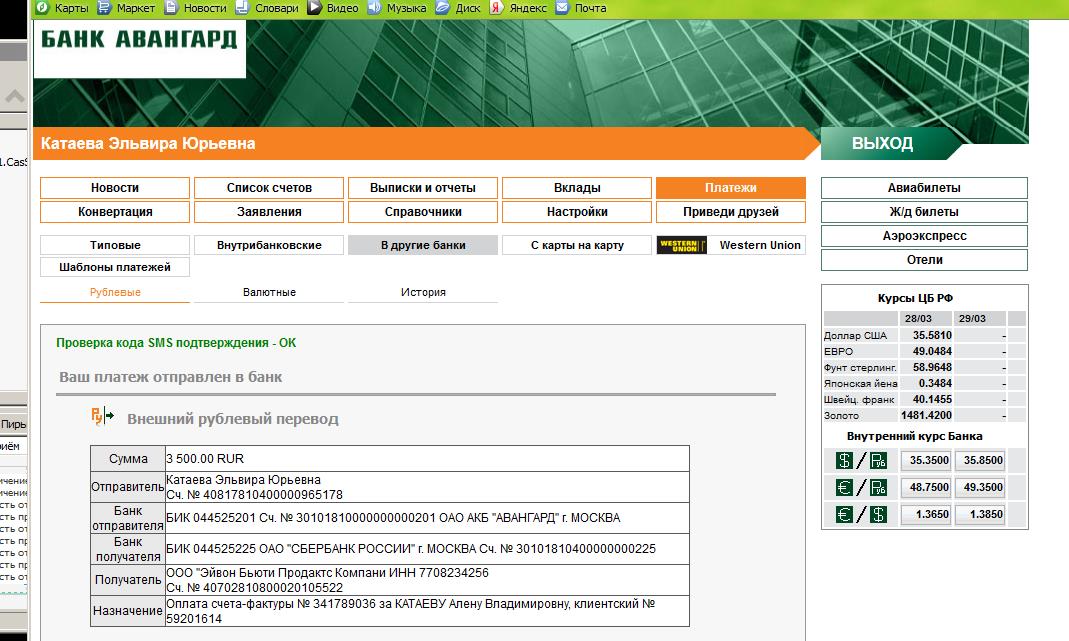
Task: Open the Новости menu button
Action: (x=115, y=188)
